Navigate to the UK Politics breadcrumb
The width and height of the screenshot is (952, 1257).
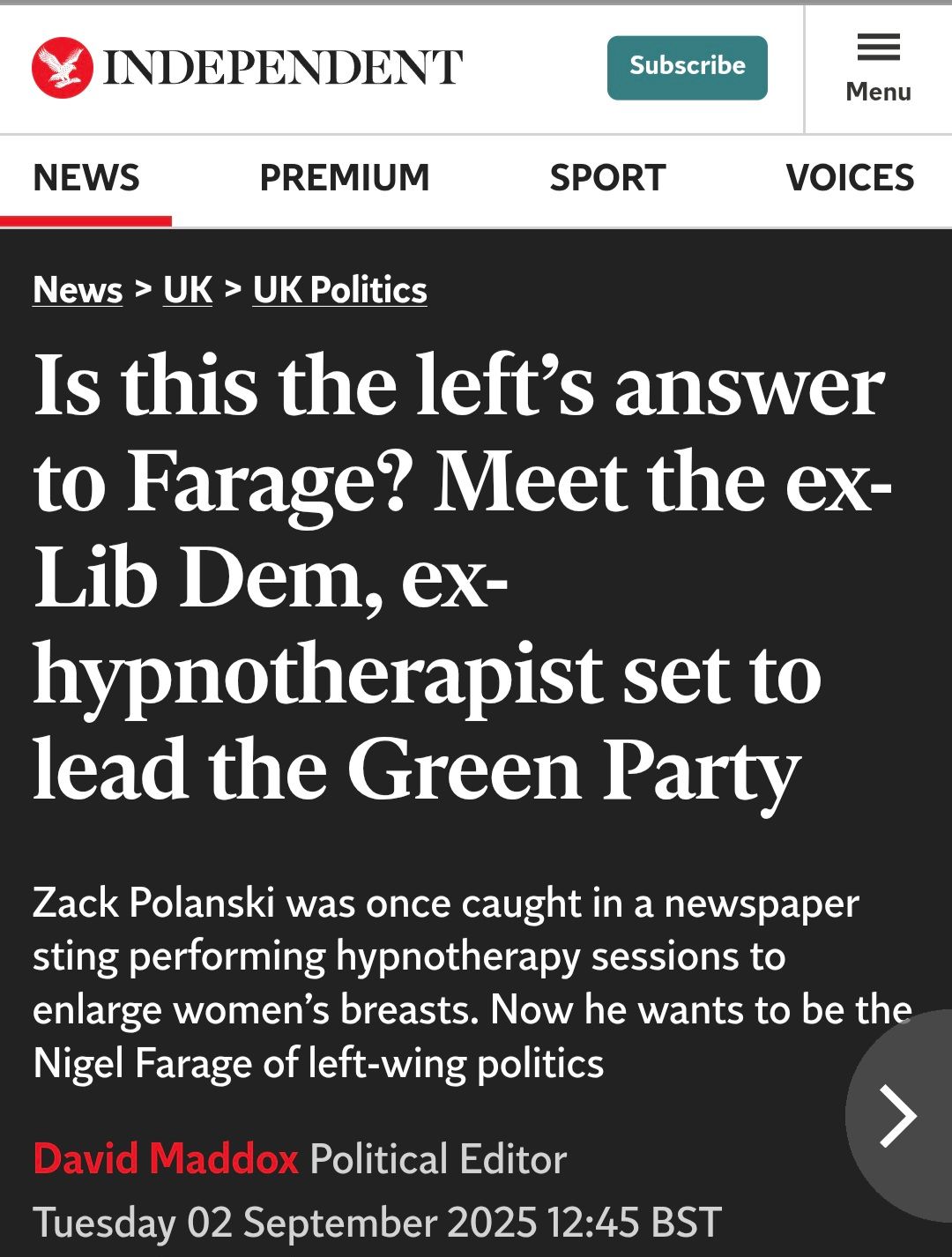point(340,290)
